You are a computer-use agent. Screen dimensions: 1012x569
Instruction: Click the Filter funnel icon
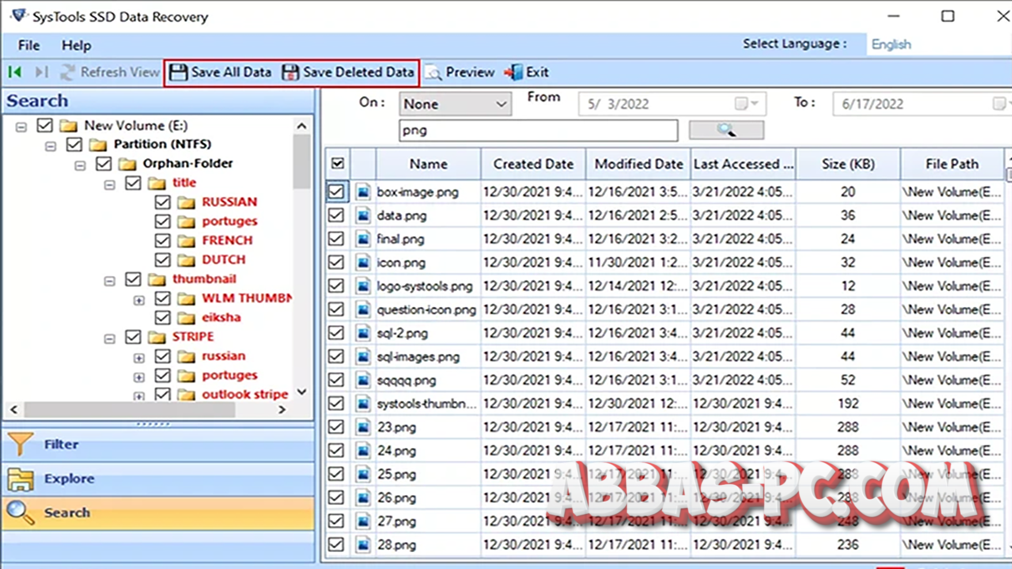click(x=21, y=444)
